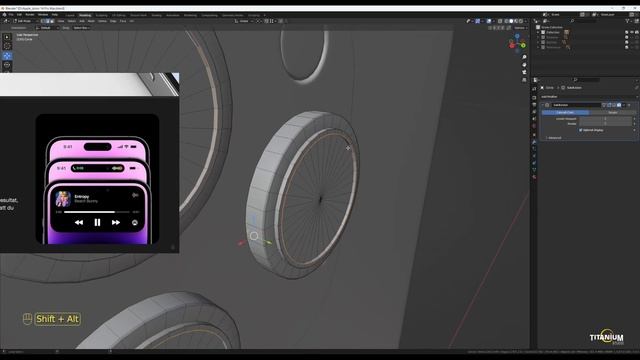Click the blue Z axis on the navigation gizmo
This screenshot has width=640, height=360.
pyautogui.click(x=517, y=36)
